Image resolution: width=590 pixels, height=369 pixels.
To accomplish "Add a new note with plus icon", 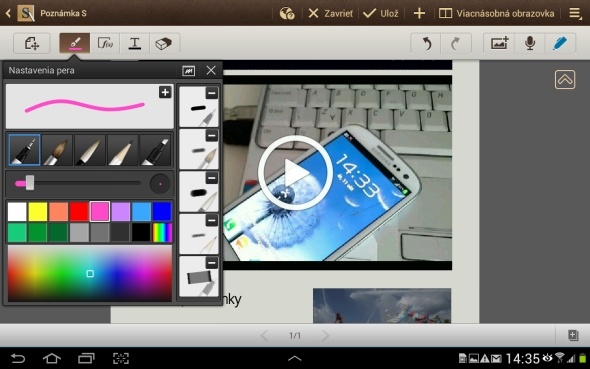I will pos(419,14).
